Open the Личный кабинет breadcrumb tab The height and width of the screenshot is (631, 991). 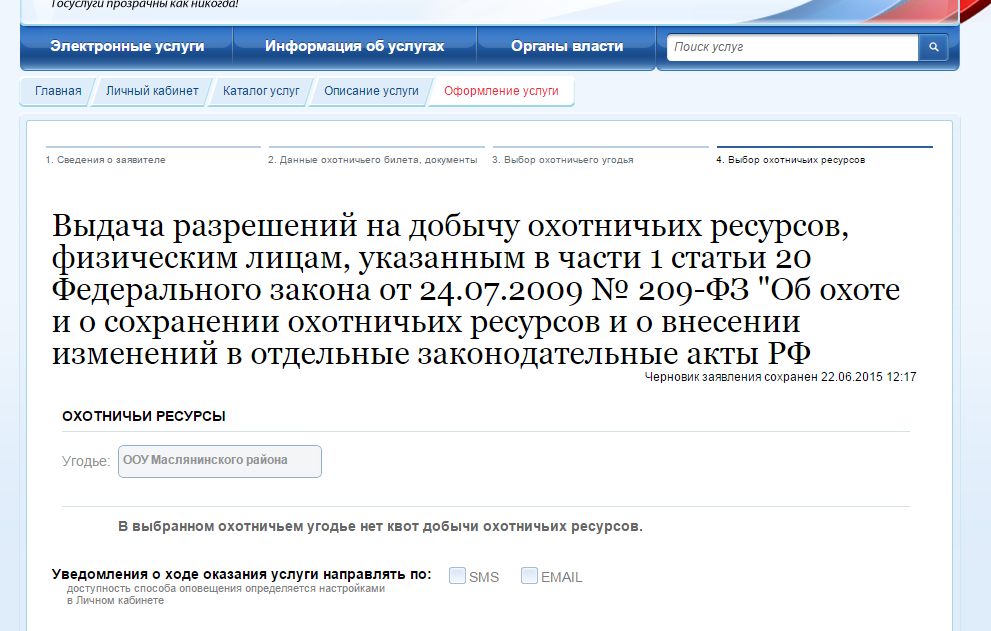pyautogui.click(x=152, y=91)
